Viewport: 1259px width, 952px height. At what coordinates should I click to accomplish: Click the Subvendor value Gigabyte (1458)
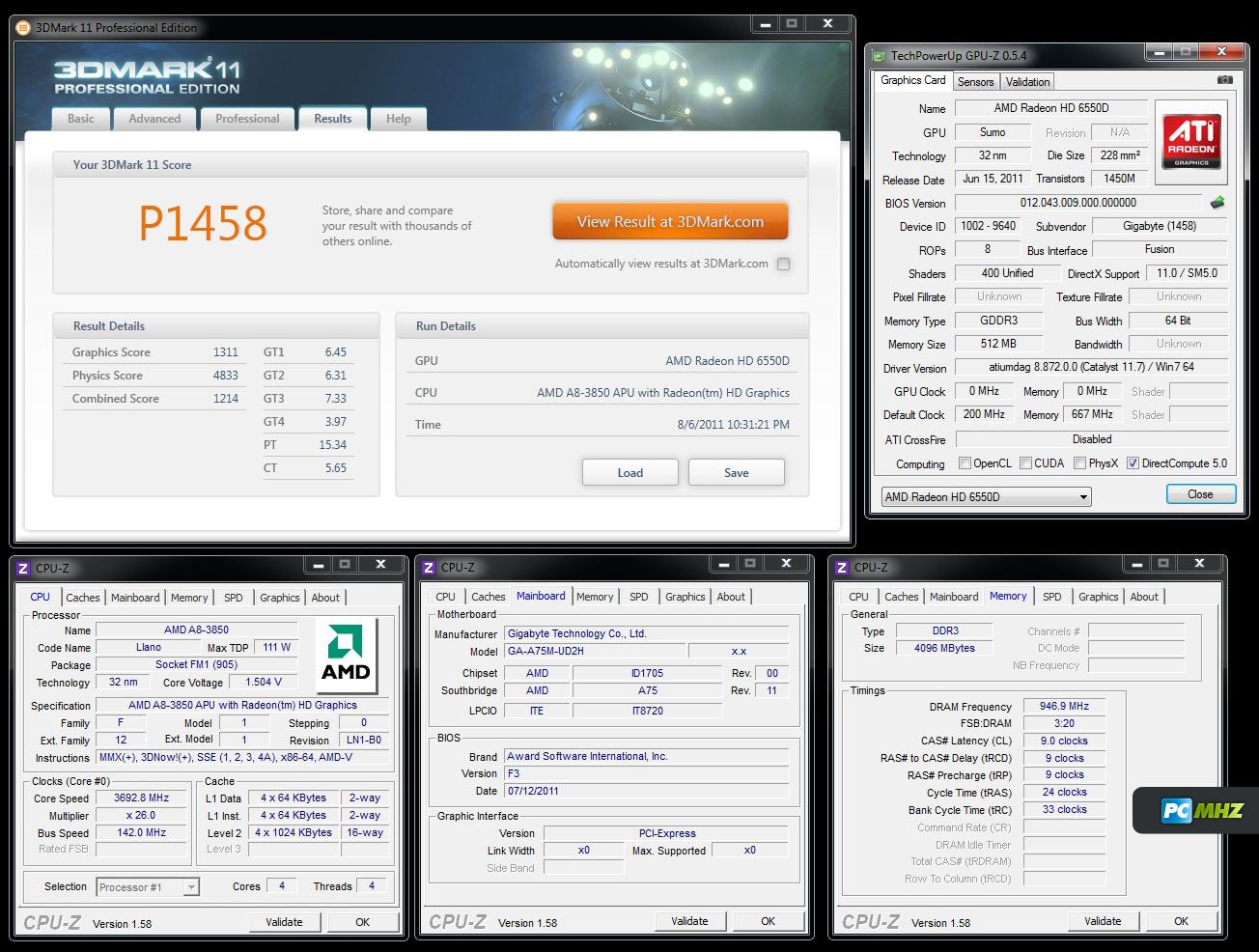1160,226
